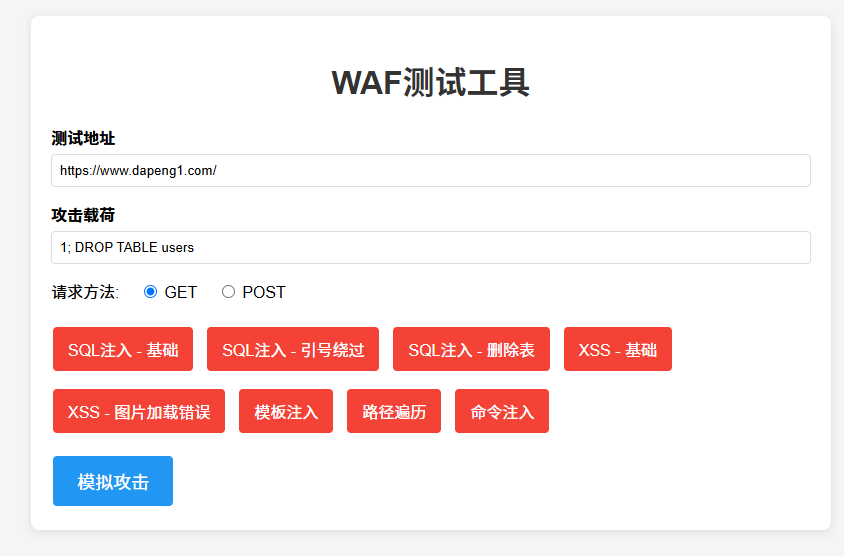
Task: Pick the XSS - 图片加载错误 preset
Action: [x=139, y=411]
